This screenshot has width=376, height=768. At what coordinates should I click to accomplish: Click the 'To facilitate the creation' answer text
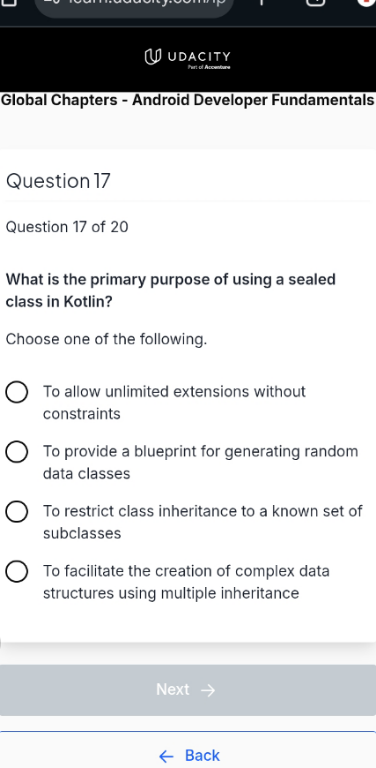[186, 582]
